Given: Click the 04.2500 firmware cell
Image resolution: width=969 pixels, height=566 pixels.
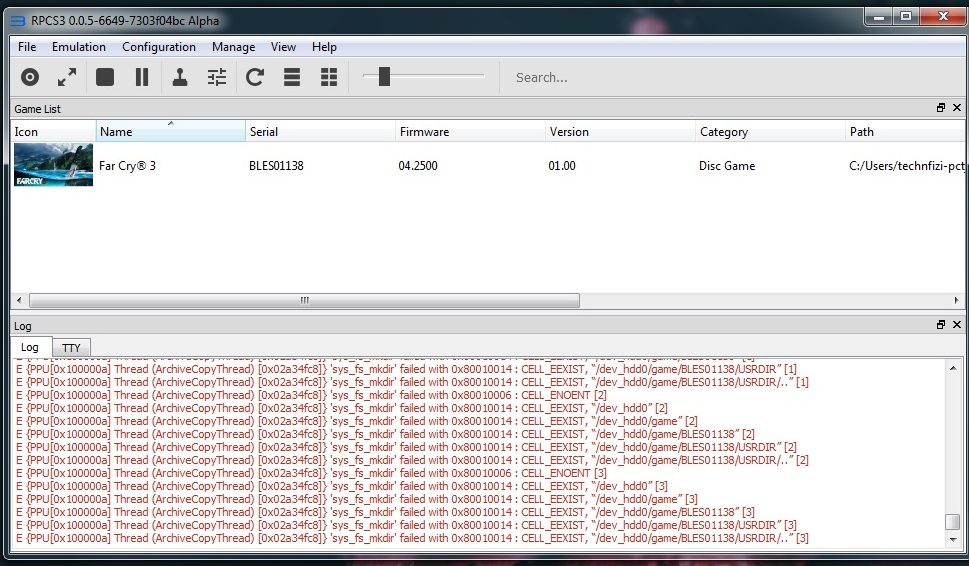Looking at the screenshot, I should (x=418, y=166).
